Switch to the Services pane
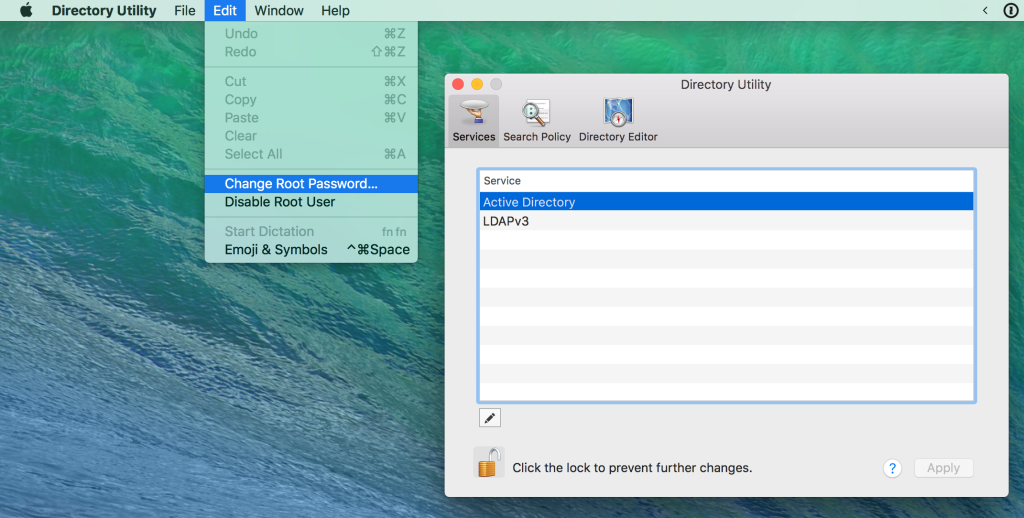This screenshot has height=518, width=1024. pos(473,120)
